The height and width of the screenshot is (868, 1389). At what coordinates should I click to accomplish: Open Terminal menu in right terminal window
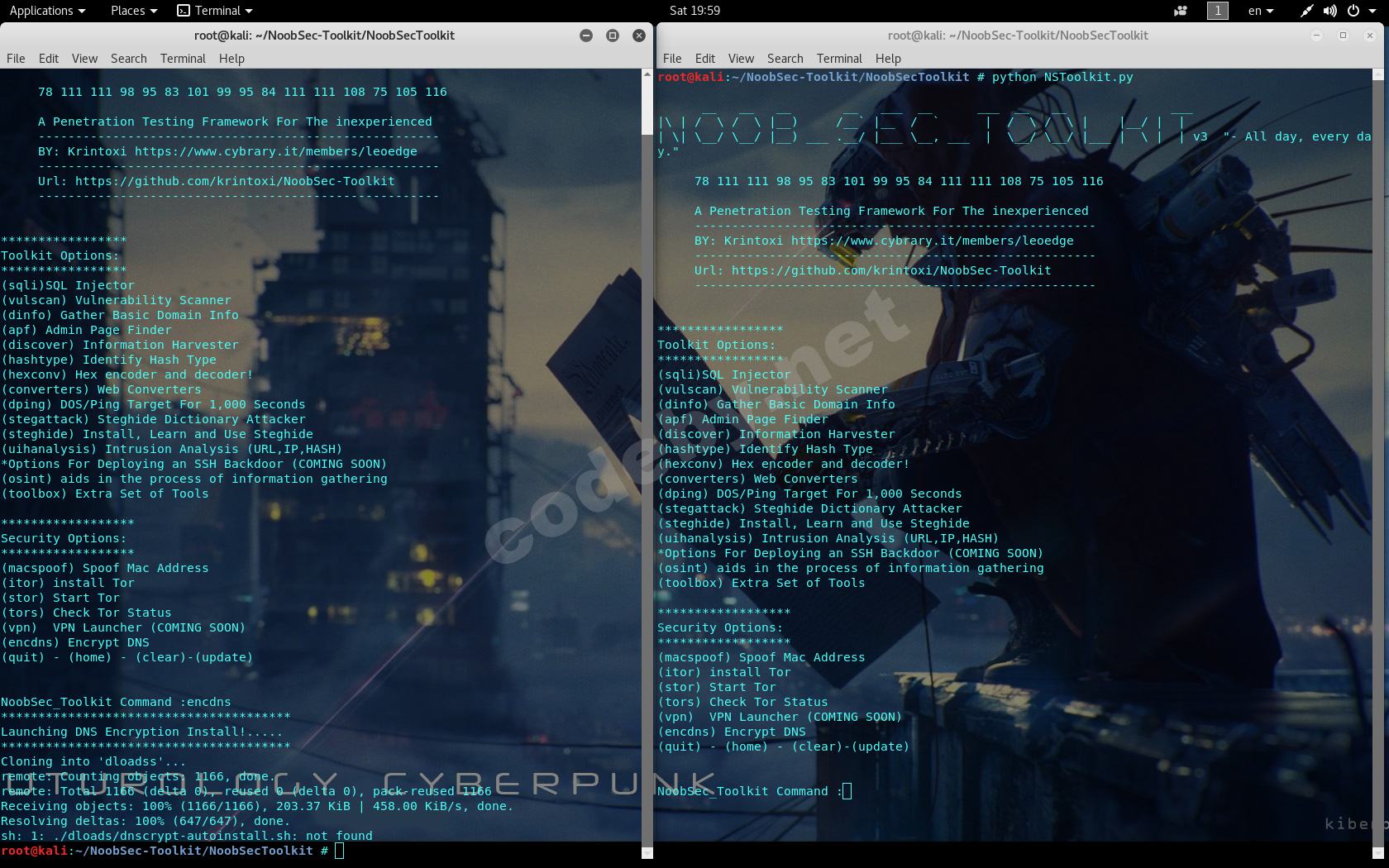(x=839, y=59)
